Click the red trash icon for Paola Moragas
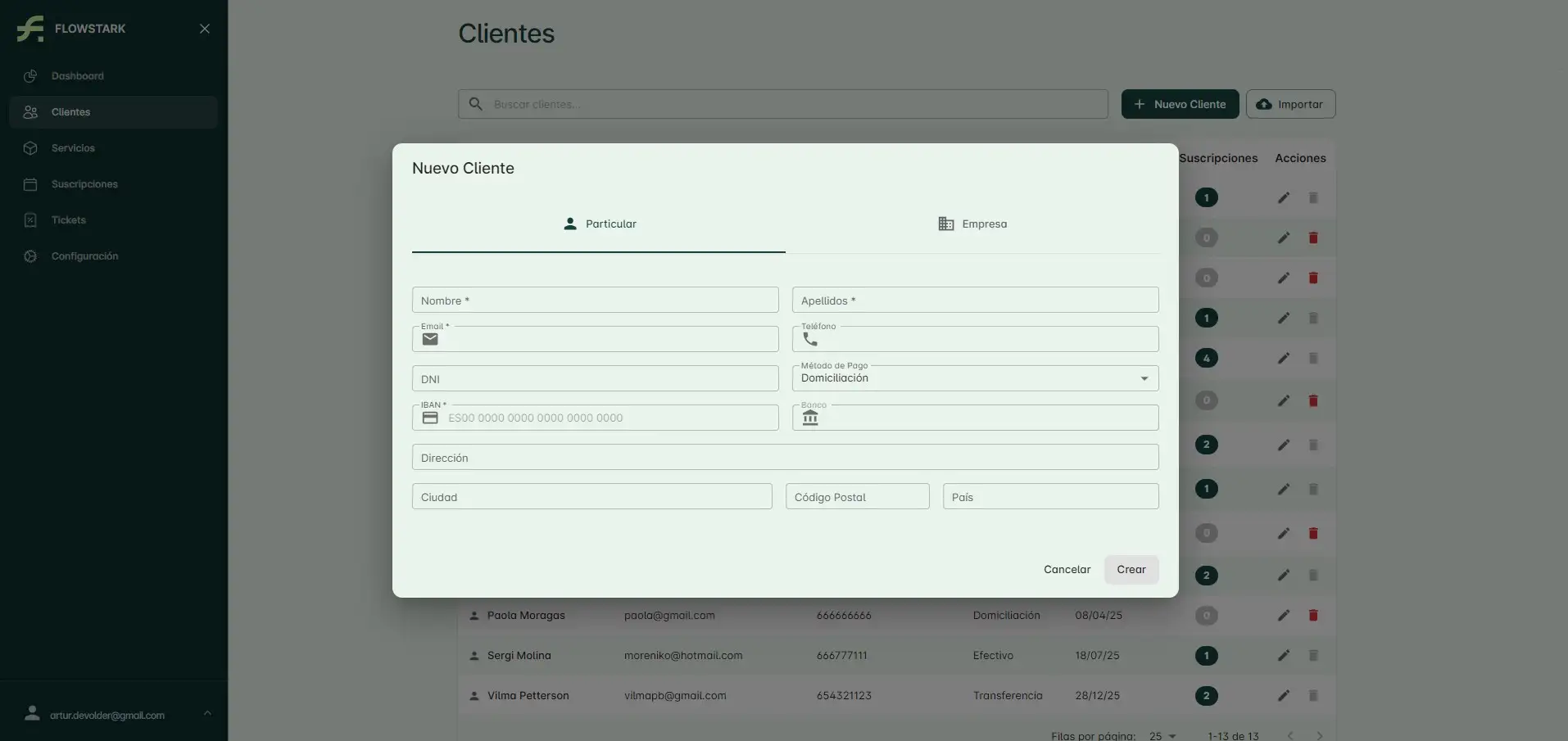The height and width of the screenshot is (741, 1568). click(1312, 616)
